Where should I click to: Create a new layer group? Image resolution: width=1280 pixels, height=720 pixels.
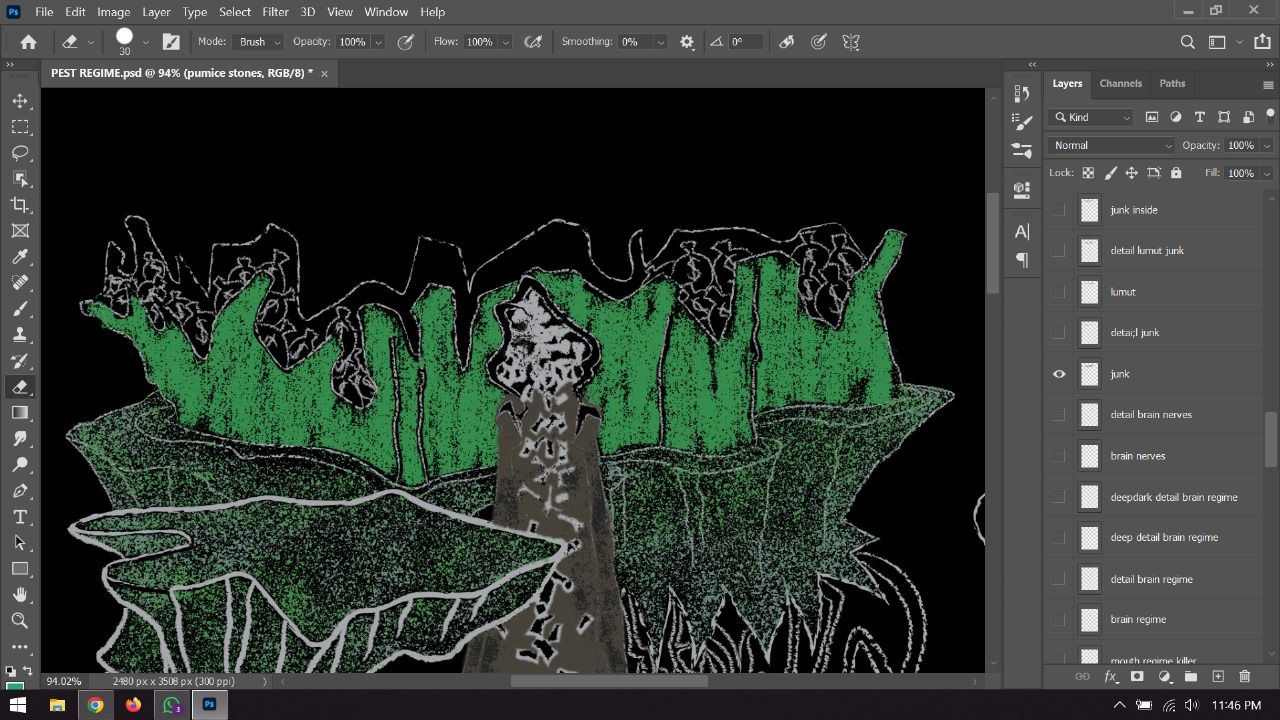point(1191,677)
